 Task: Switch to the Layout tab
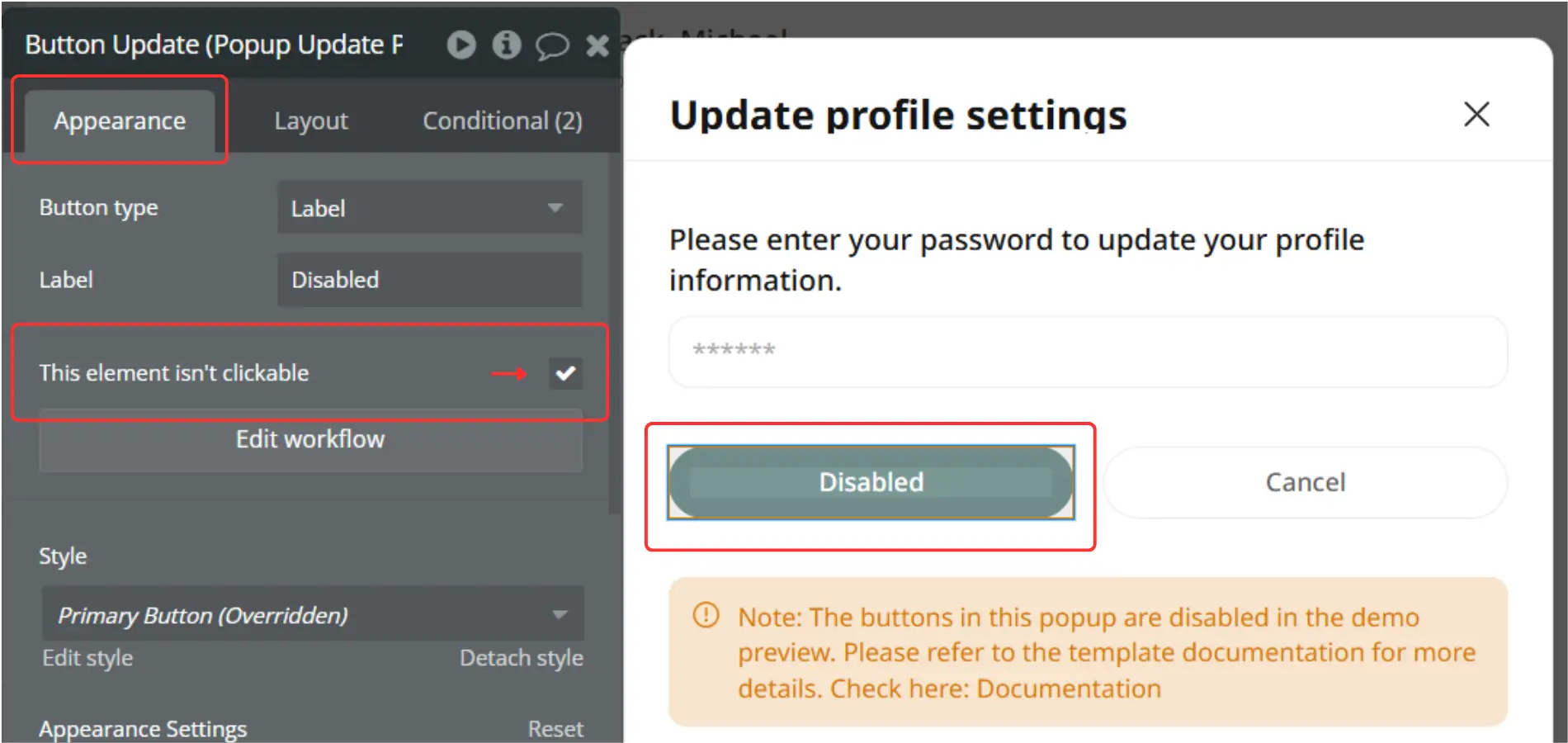pyautogui.click(x=311, y=121)
